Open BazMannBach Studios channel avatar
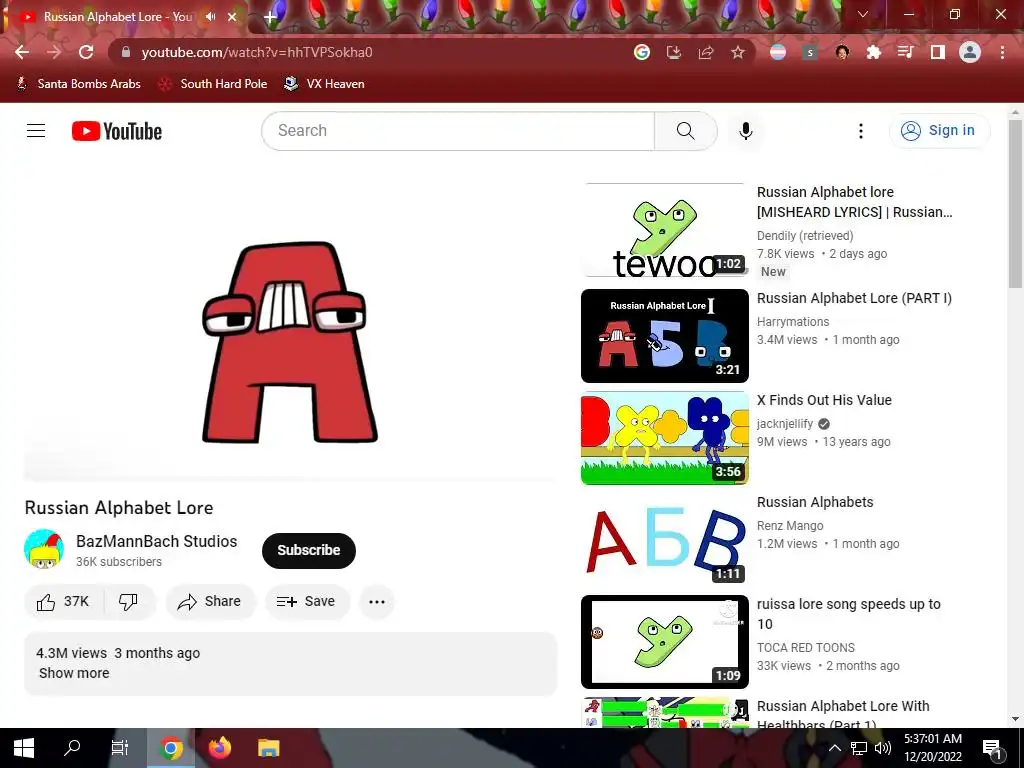 [44, 549]
